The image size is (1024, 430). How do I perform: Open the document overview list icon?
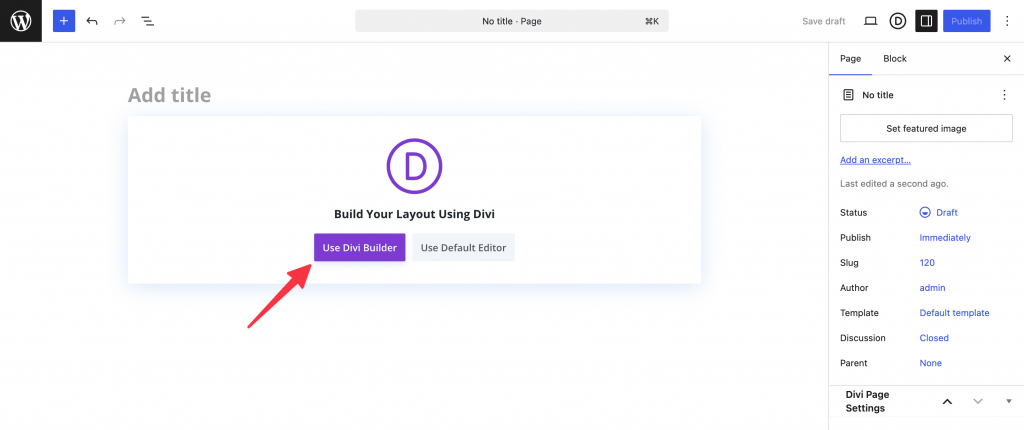[148, 21]
